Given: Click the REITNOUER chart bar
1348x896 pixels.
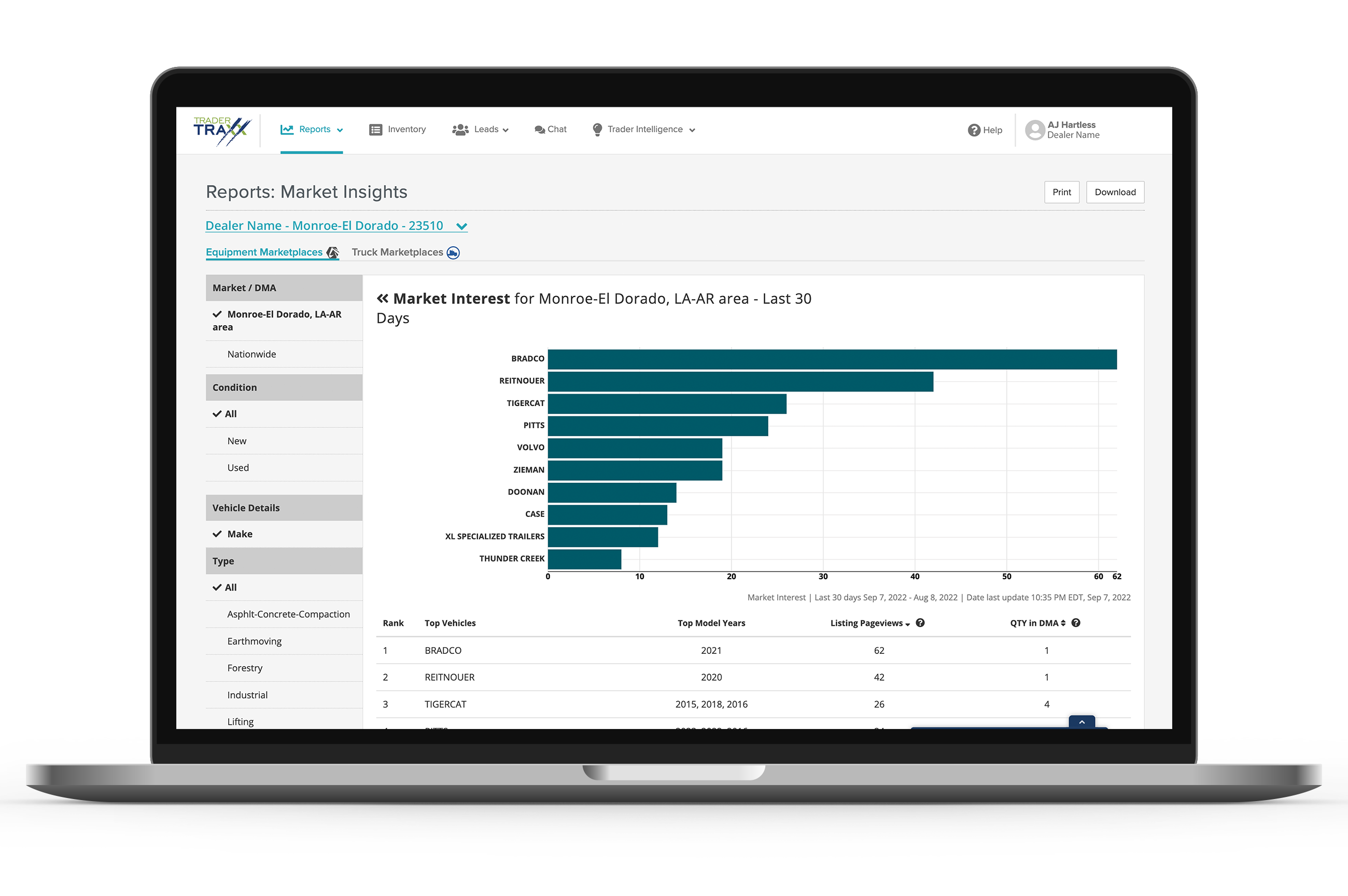Looking at the screenshot, I should (740, 382).
